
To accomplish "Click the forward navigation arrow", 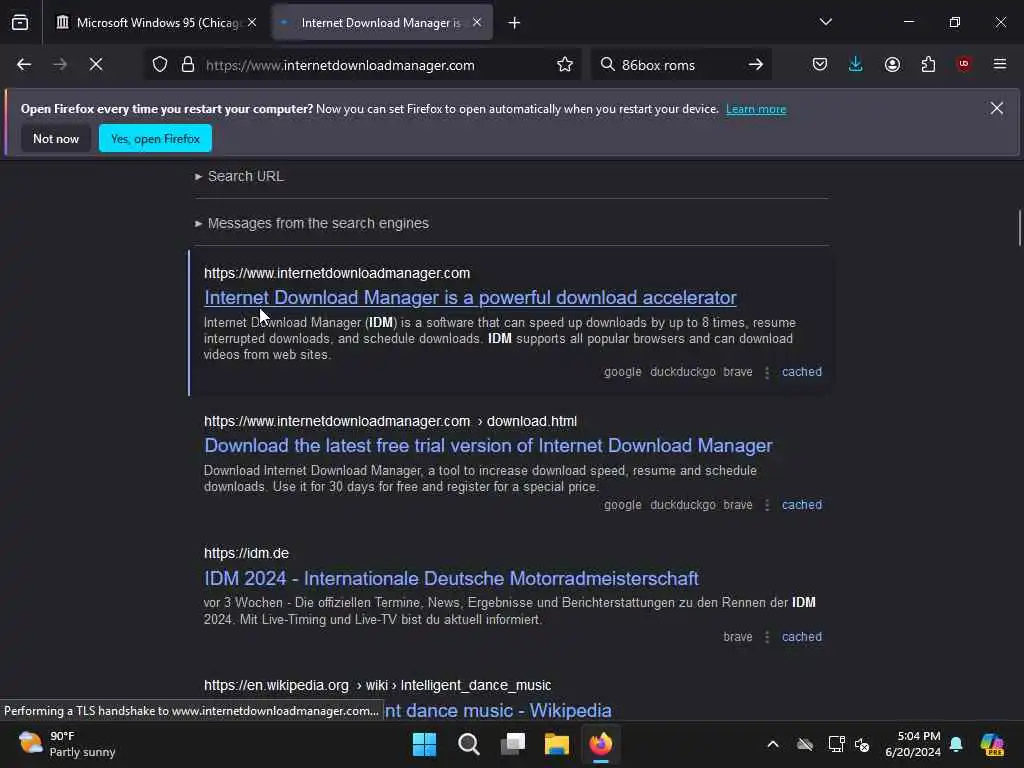I will tap(60, 64).
